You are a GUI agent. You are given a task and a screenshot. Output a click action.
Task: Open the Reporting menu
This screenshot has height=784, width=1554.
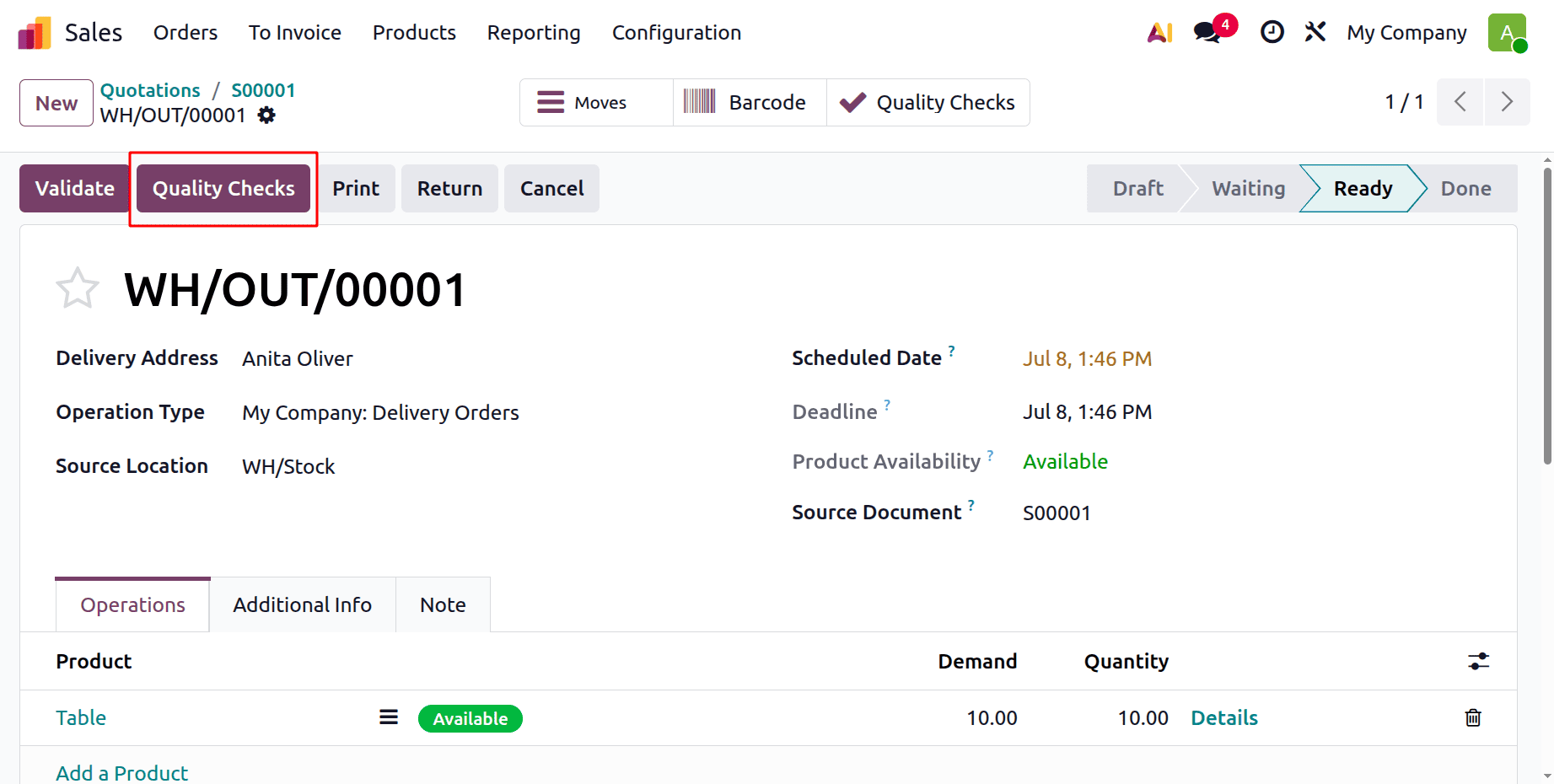534,33
